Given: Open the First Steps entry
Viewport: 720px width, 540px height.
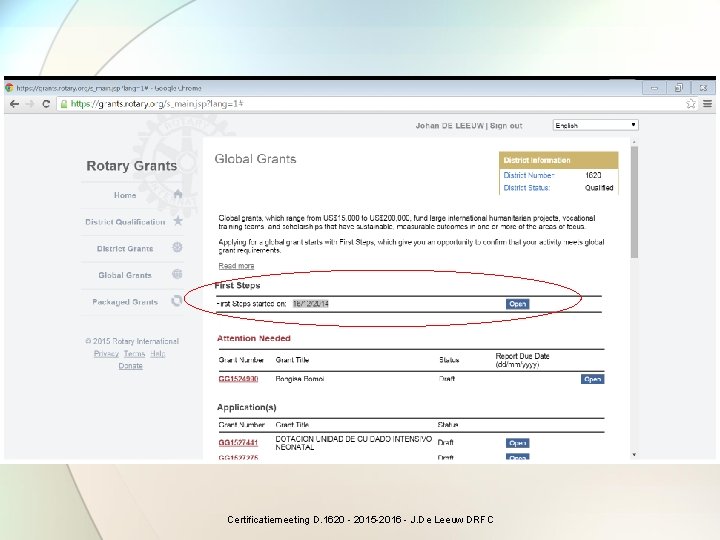Looking at the screenshot, I should 518,304.
